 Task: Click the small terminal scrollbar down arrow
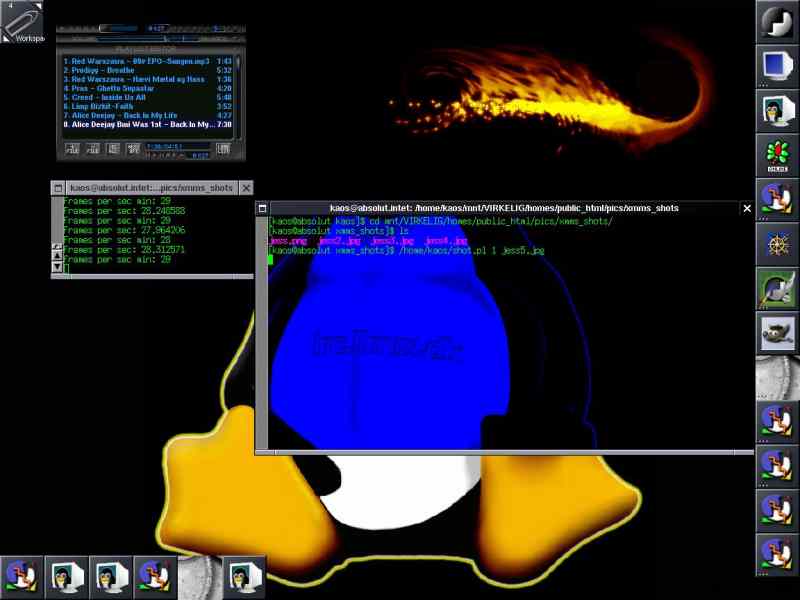[x=57, y=267]
